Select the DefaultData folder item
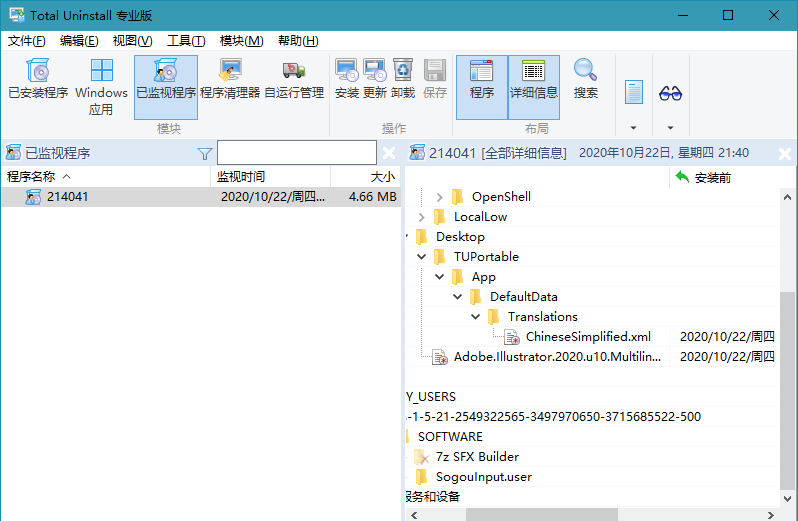 524,297
